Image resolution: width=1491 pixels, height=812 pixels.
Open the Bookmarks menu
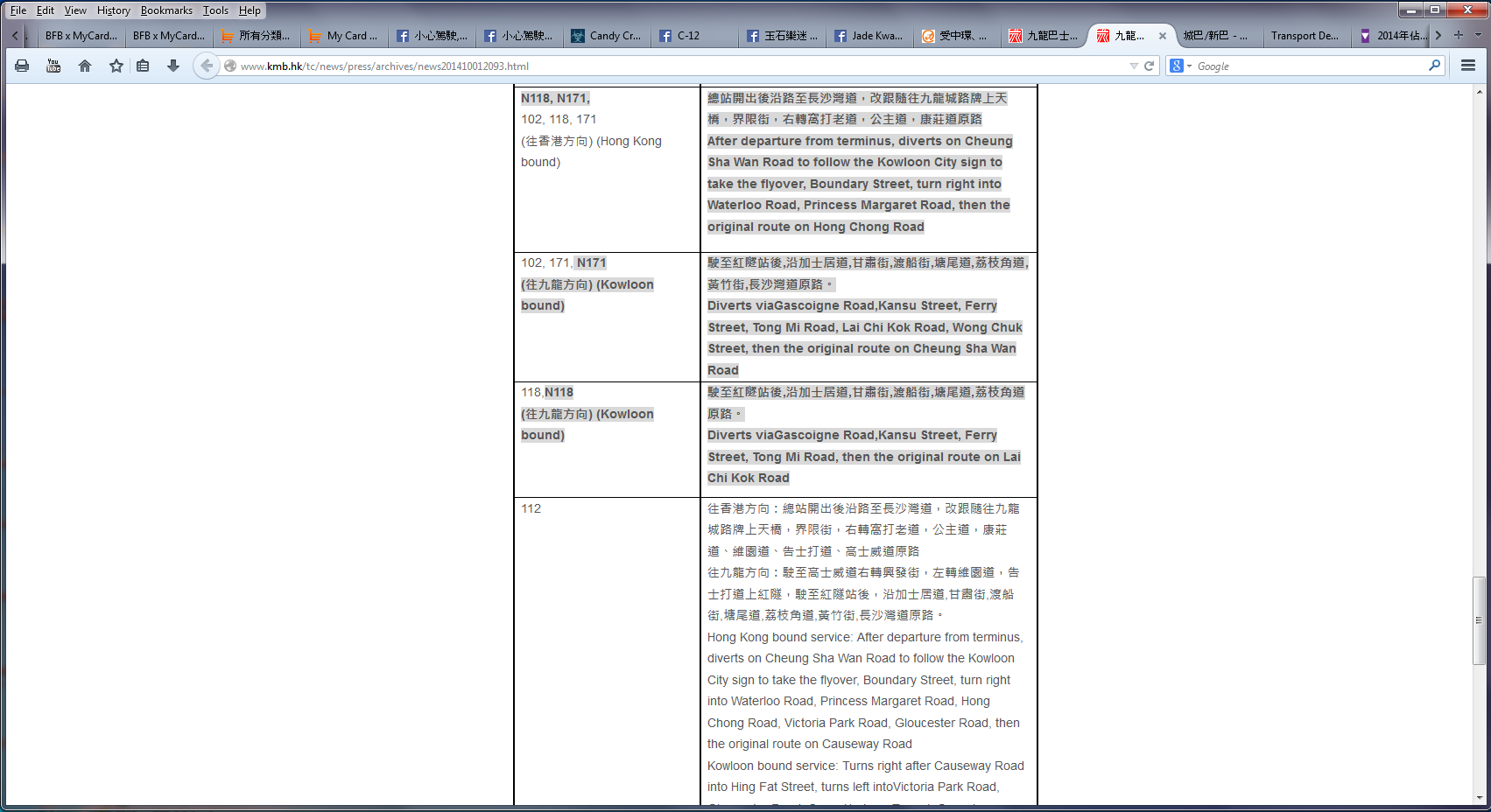(x=166, y=10)
